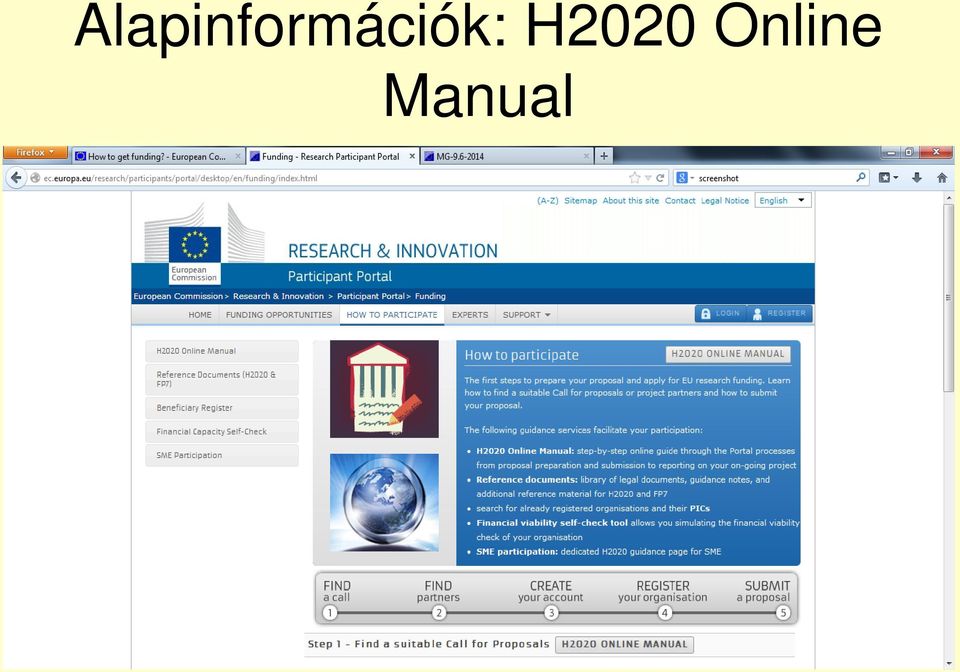This screenshot has height=672, width=960.
Task: Open FUNDING OPPORTUNITIES menu item
Action: [x=279, y=315]
